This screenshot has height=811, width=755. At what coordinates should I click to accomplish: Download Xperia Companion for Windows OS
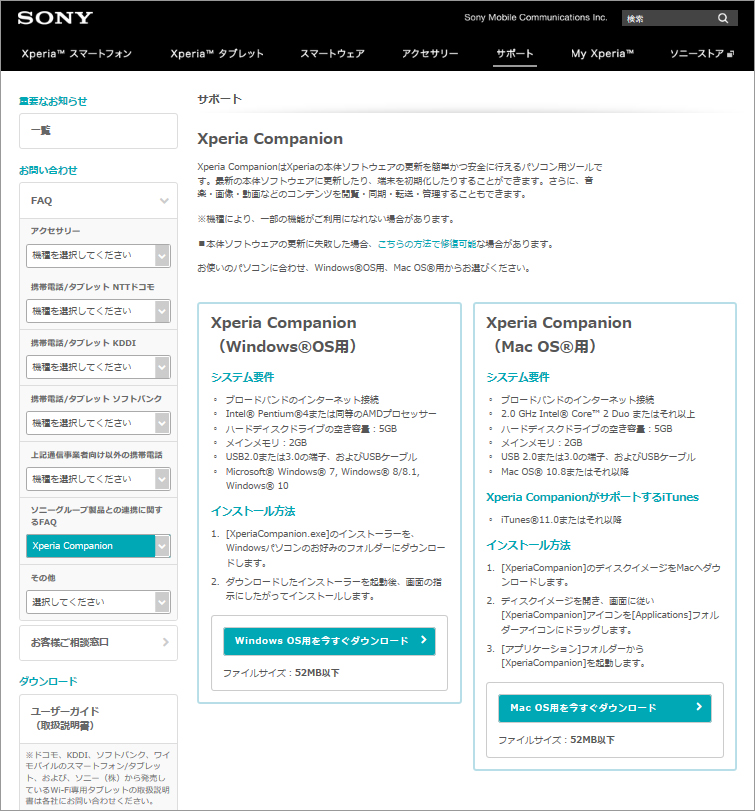(329, 641)
